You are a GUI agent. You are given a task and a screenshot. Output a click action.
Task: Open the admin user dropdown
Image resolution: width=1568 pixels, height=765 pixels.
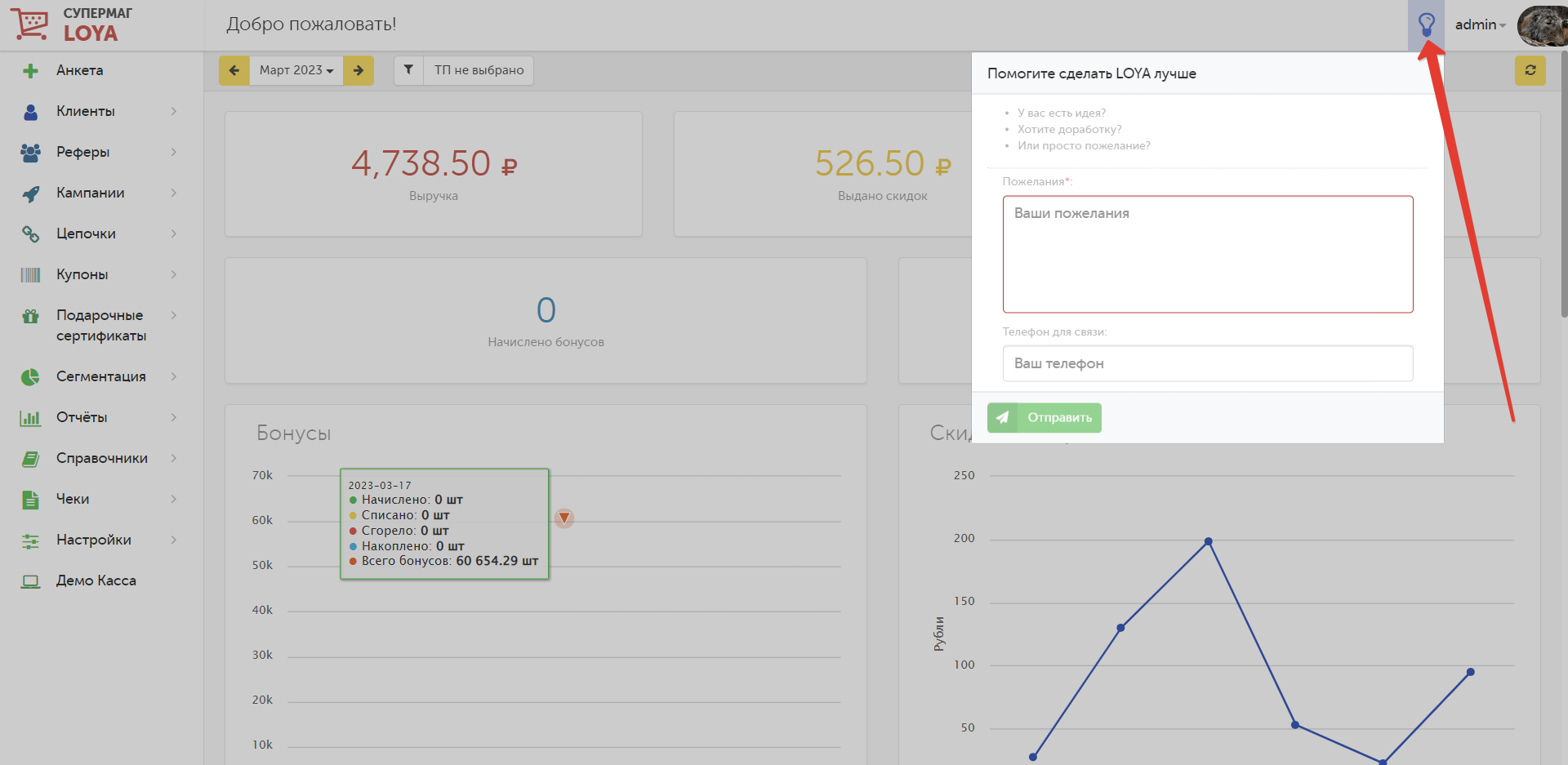1480,24
